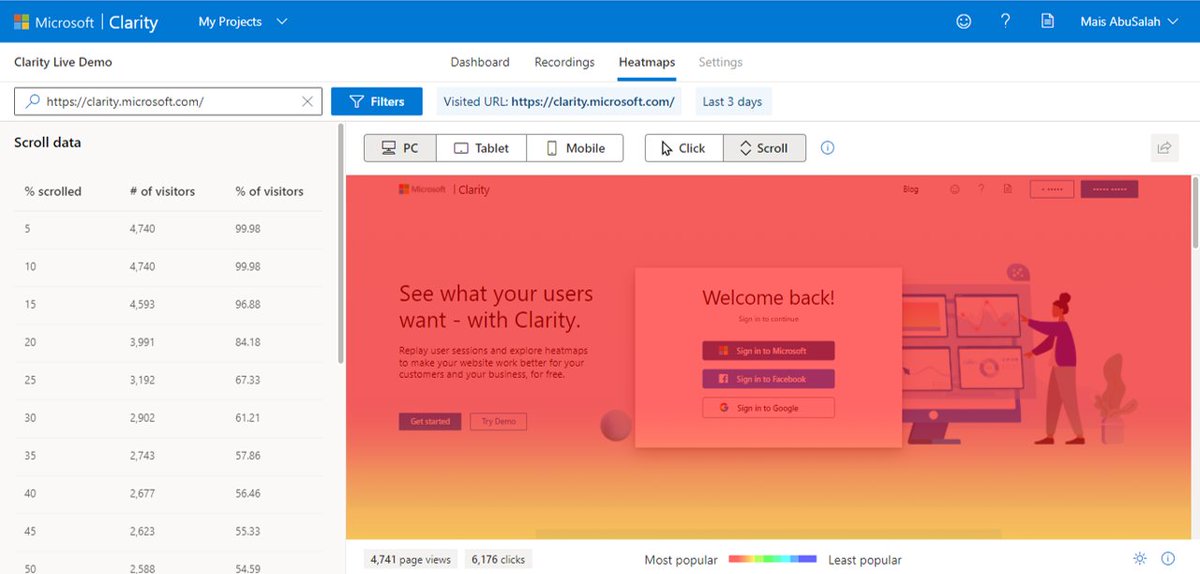Viewport: 1200px width, 574px height.
Task: Select the 2,743 visitors cell
Action: pos(142,455)
